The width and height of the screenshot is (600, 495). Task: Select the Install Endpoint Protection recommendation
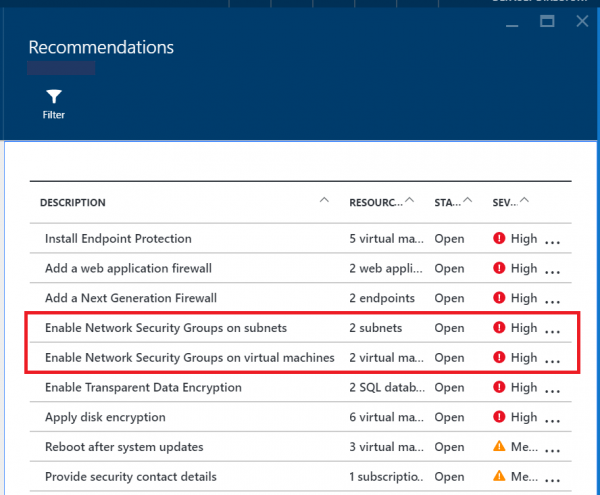tap(118, 239)
